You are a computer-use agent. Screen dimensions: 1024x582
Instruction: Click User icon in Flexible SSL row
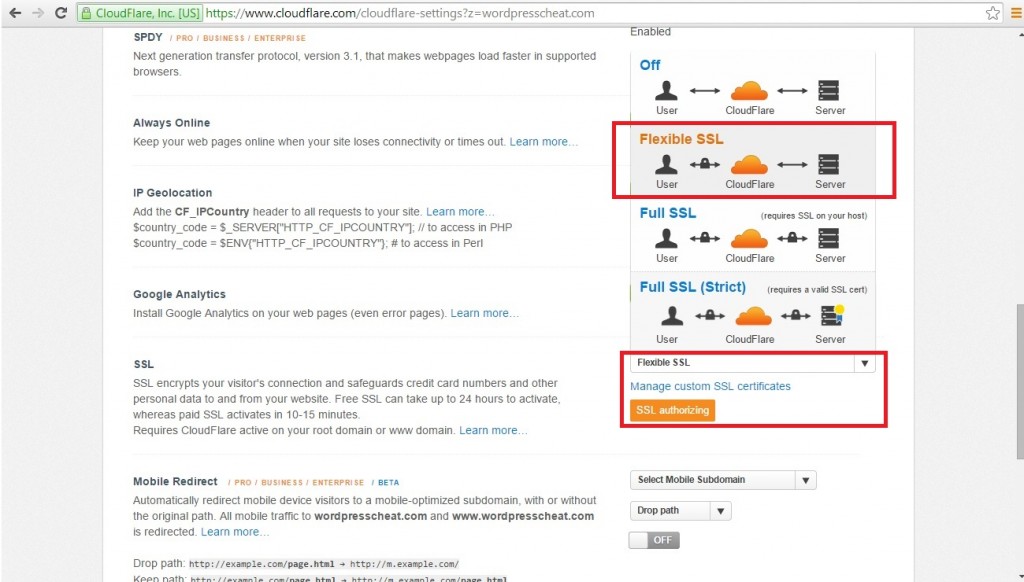(666, 164)
